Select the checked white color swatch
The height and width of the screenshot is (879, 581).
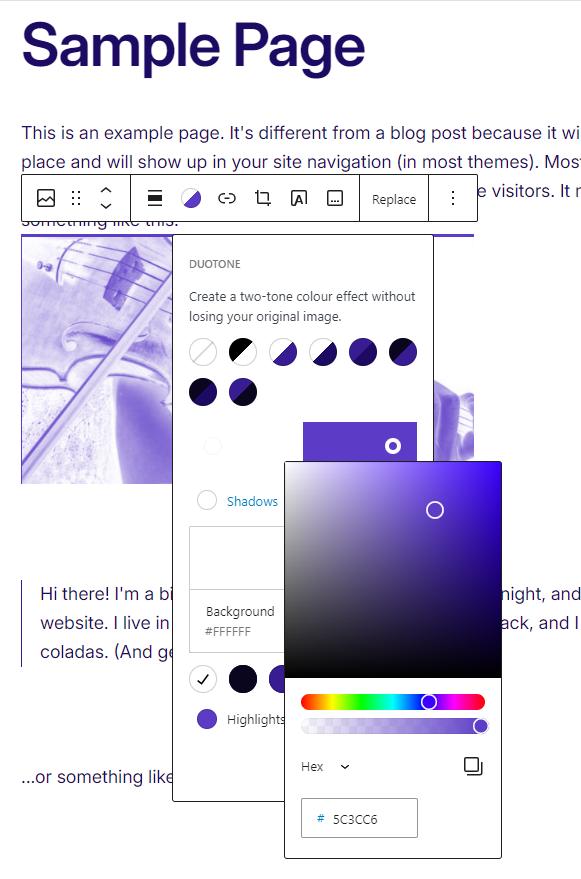click(x=203, y=679)
